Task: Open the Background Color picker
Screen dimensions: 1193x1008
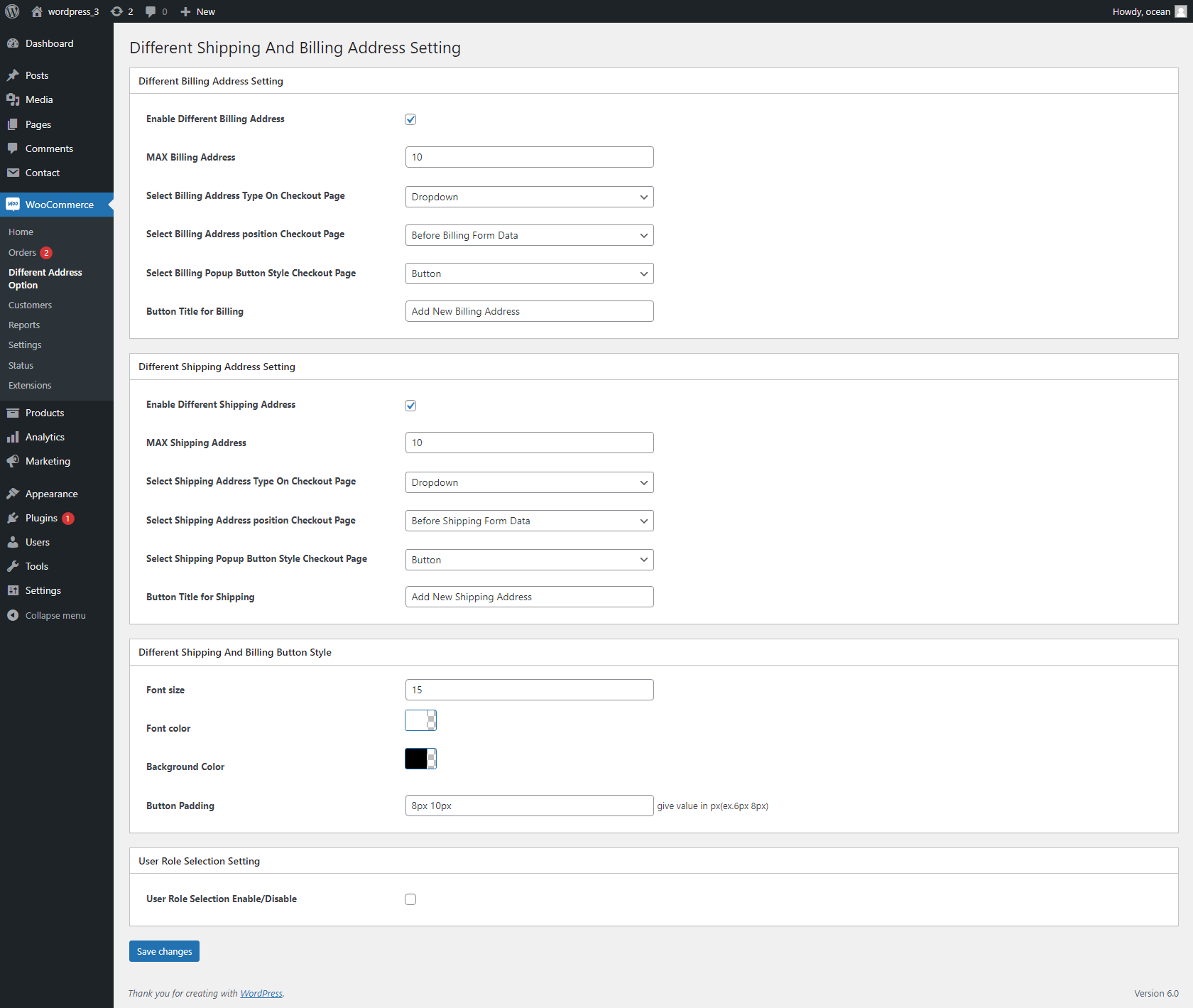Action: click(x=420, y=759)
